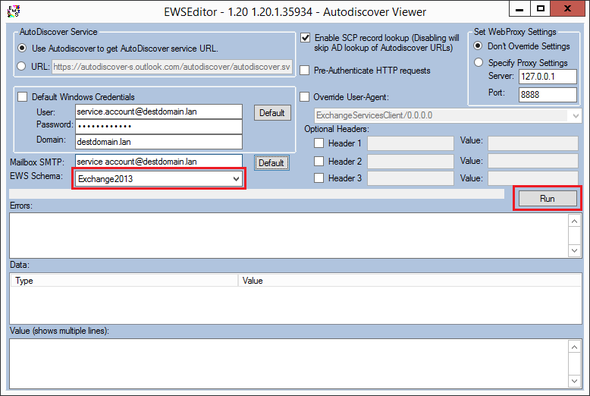590x396 pixels.
Task: Click the Header 1 Value field
Action: pyautogui.click(x=533, y=143)
